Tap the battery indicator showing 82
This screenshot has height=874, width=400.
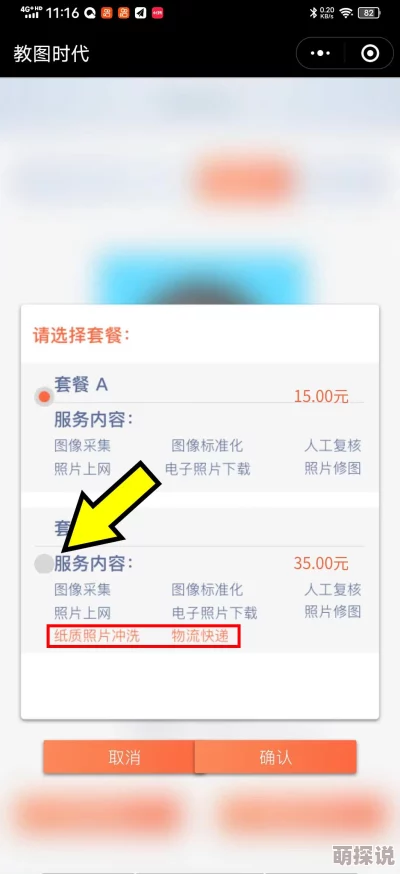369,12
